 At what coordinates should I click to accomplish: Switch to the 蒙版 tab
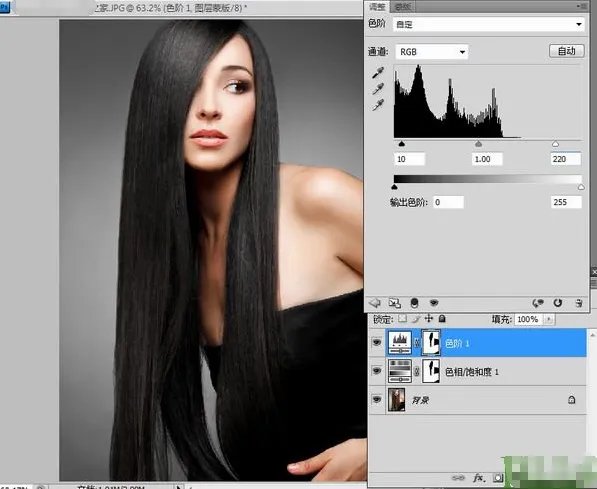pyautogui.click(x=402, y=6)
